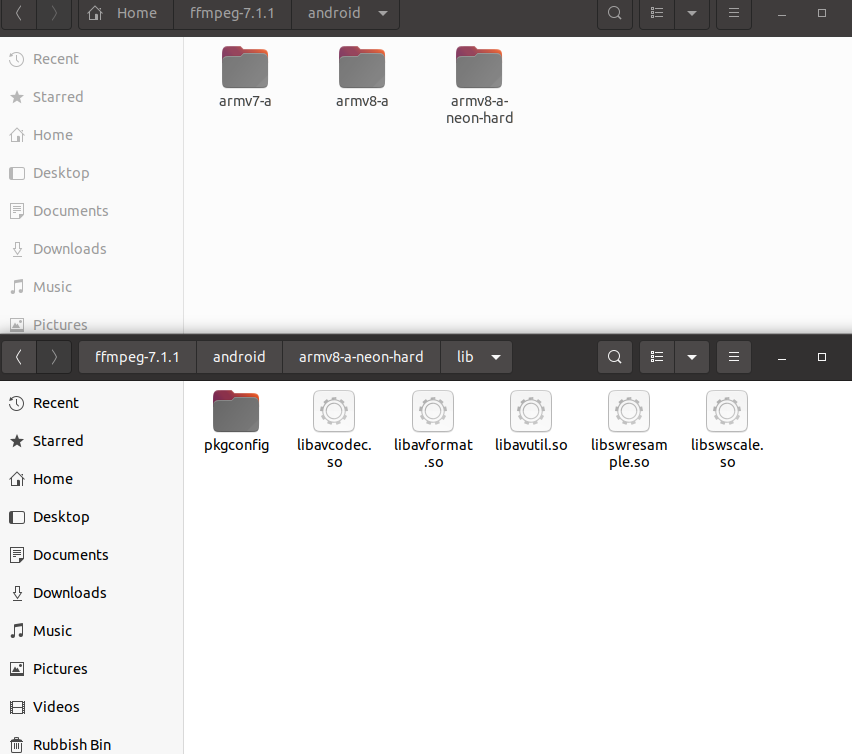Select the libavformat.so library file

coord(433,429)
